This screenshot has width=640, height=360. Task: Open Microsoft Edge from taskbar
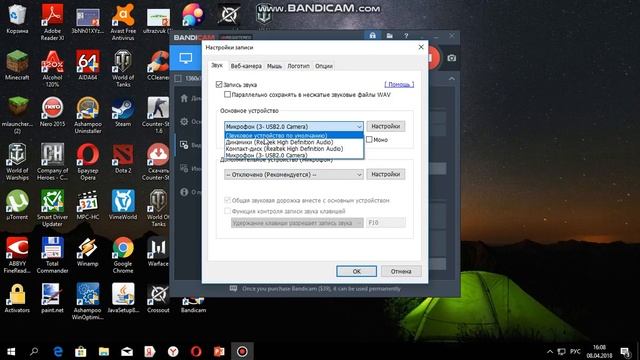click(x=58, y=351)
